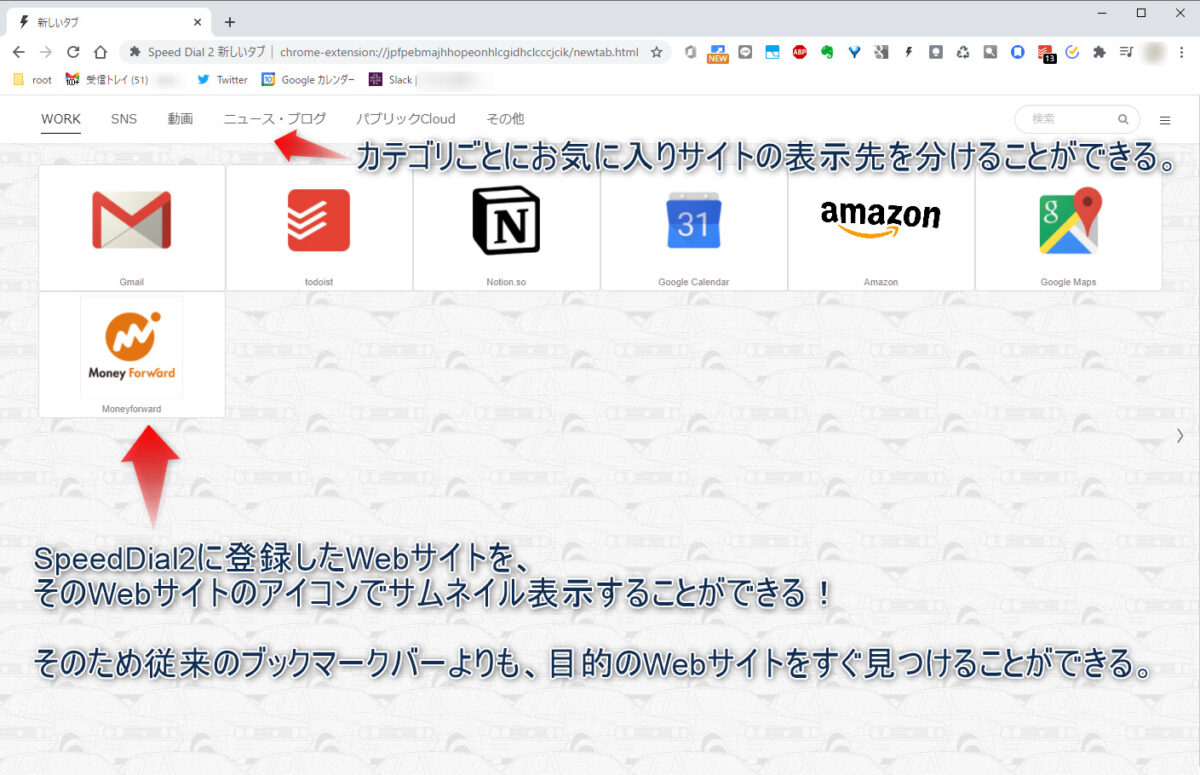Viewport: 1200px width, 775px height.
Task: Click the LINE extension icon
Action: [745, 51]
